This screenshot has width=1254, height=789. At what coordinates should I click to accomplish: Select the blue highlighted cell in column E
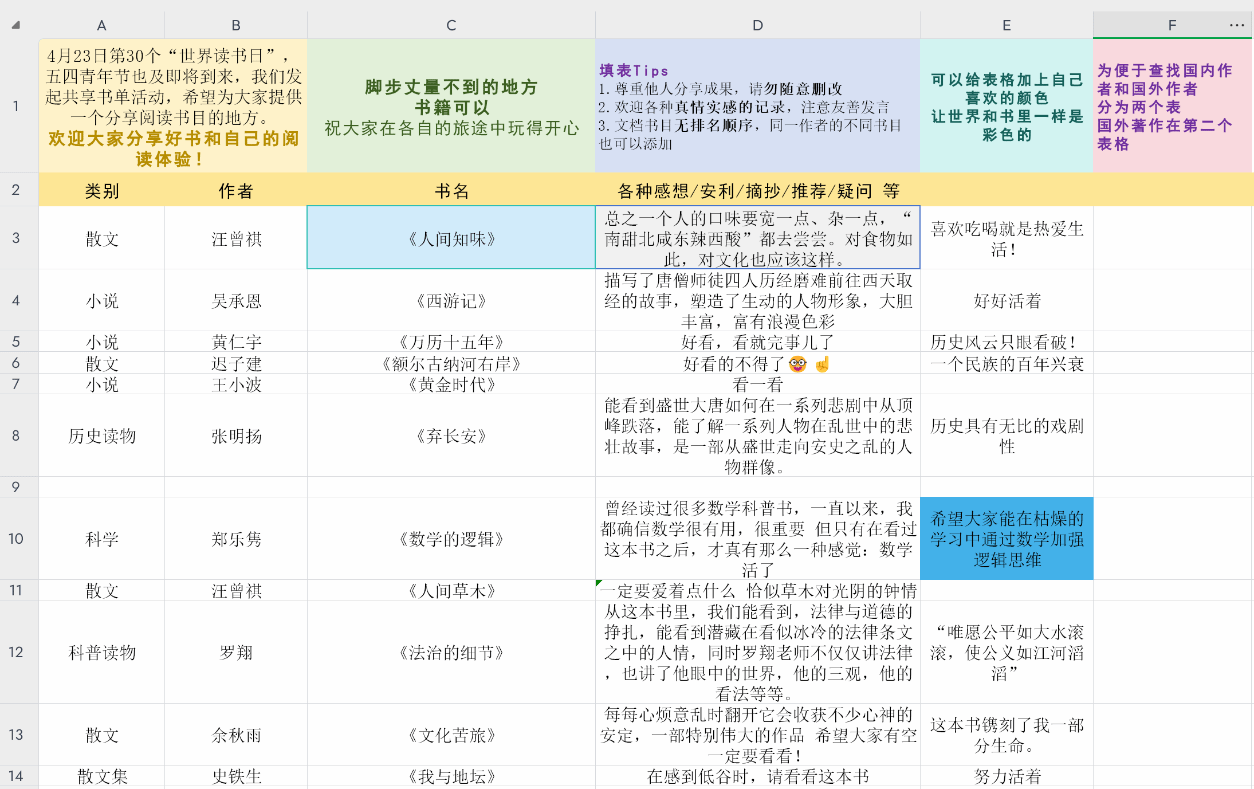click(1006, 538)
